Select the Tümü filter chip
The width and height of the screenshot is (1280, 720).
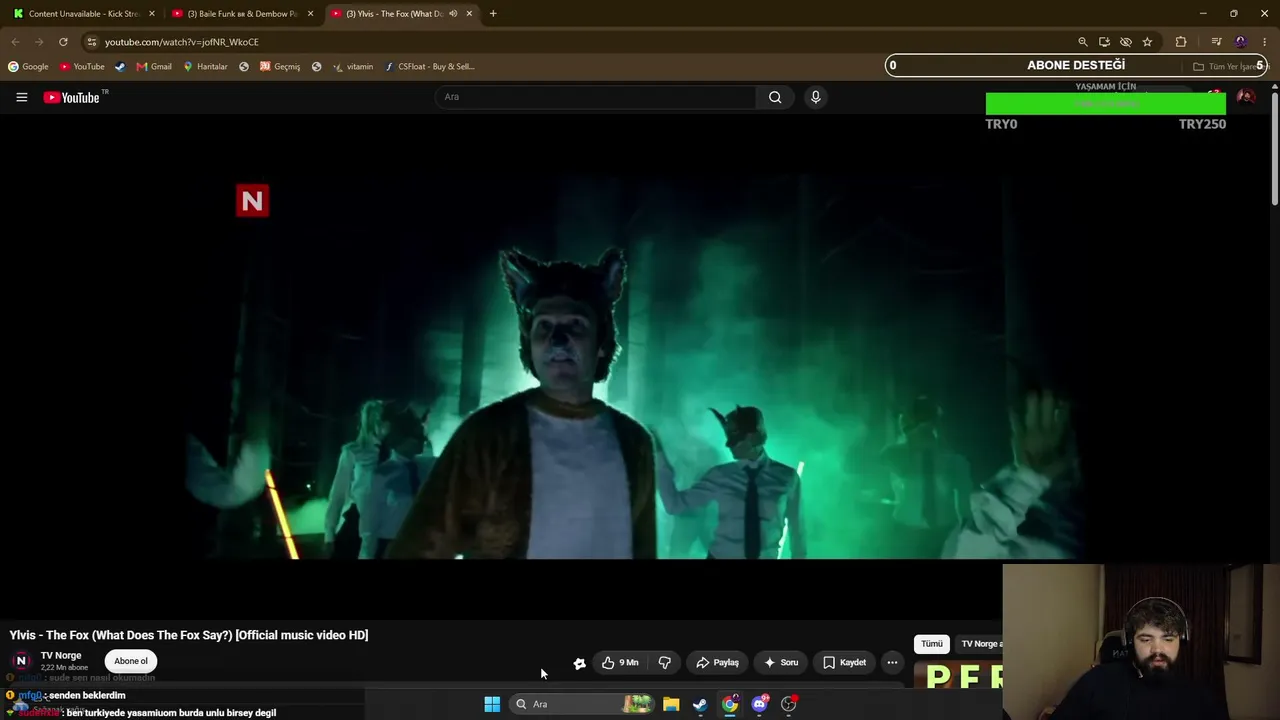932,644
